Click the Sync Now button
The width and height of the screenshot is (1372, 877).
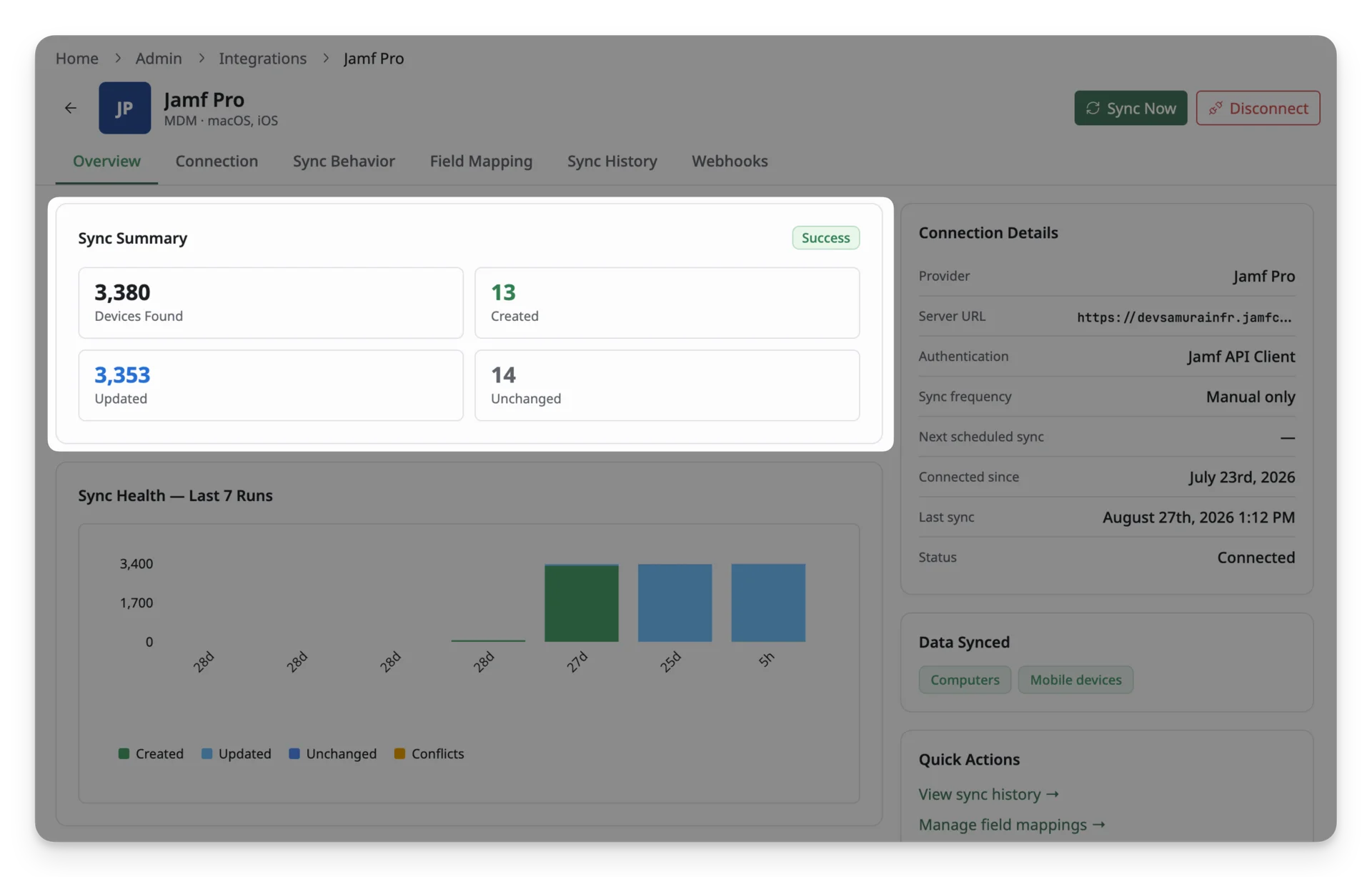point(1130,108)
